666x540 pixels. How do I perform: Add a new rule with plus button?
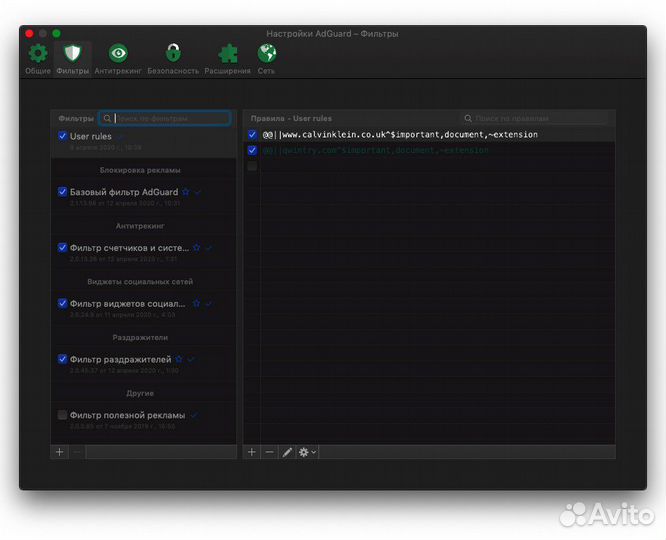[x=252, y=452]
